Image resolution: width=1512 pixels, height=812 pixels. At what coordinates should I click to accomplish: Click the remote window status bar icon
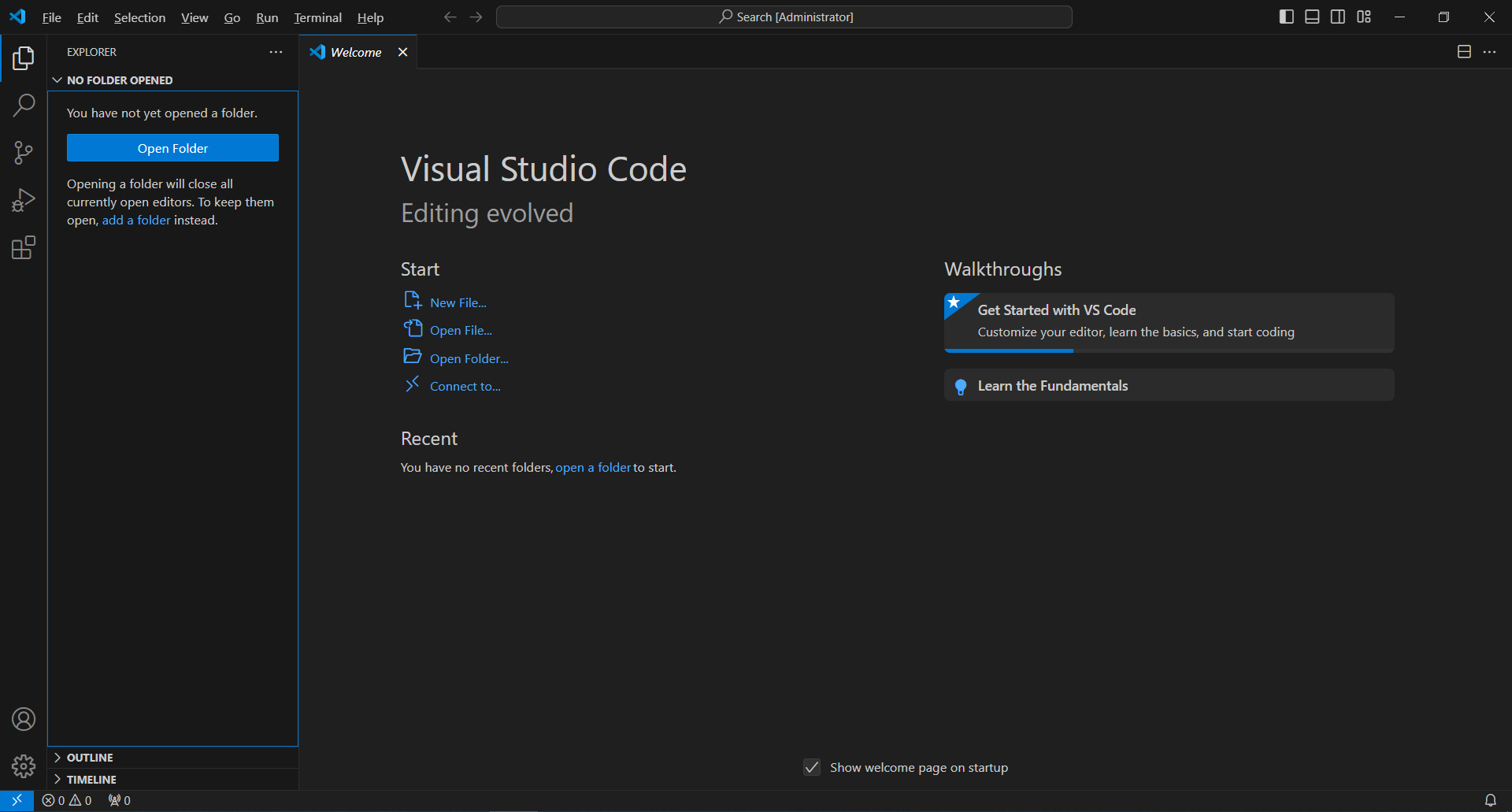coord(17,800)
